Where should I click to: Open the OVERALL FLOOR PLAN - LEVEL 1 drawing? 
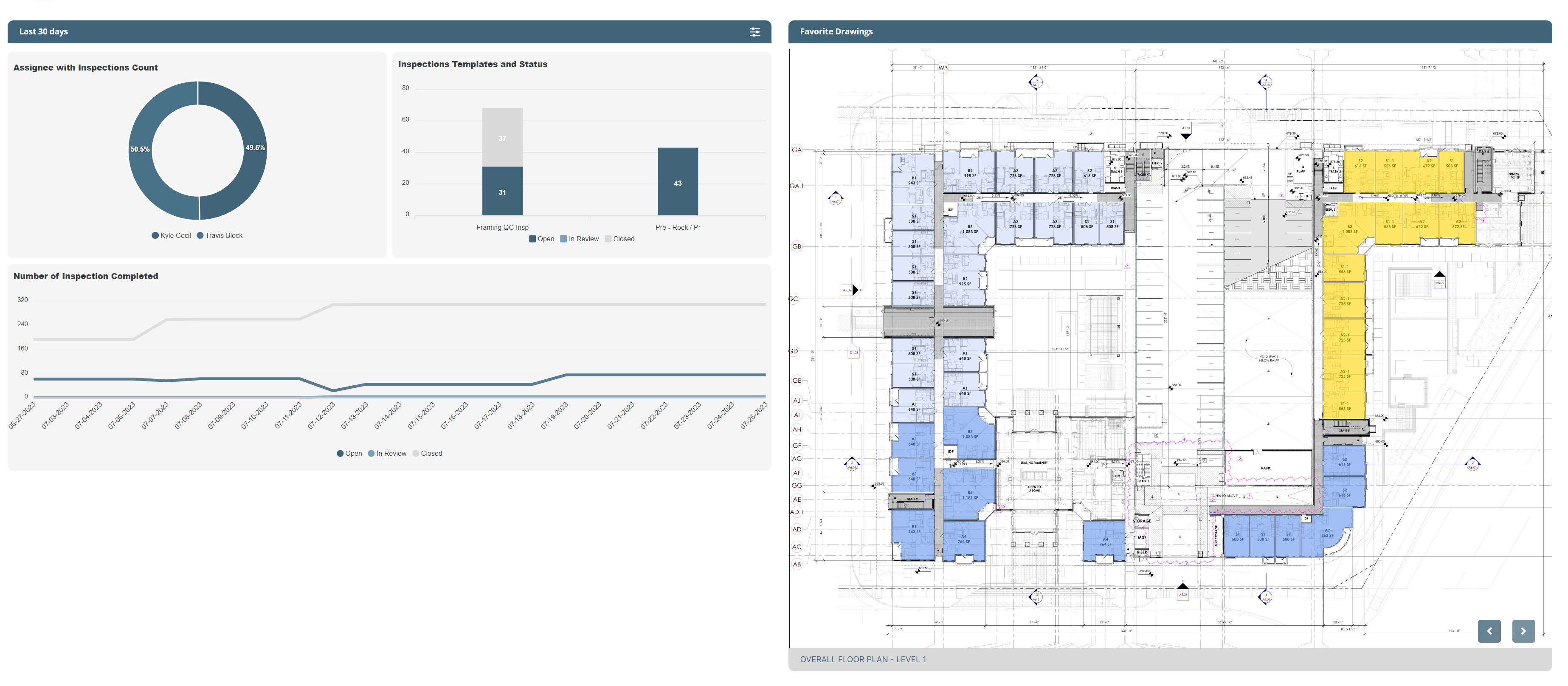pos(863,659)
